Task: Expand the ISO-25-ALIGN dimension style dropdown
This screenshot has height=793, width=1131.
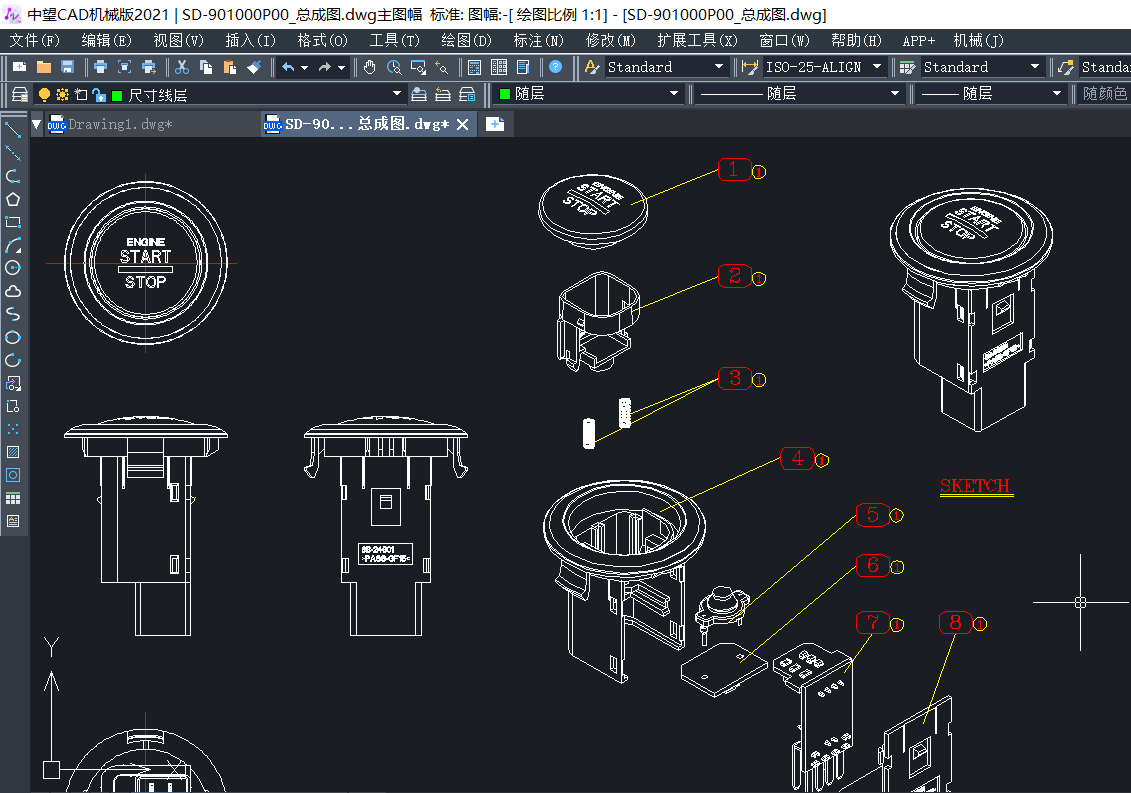Action: 877,67
